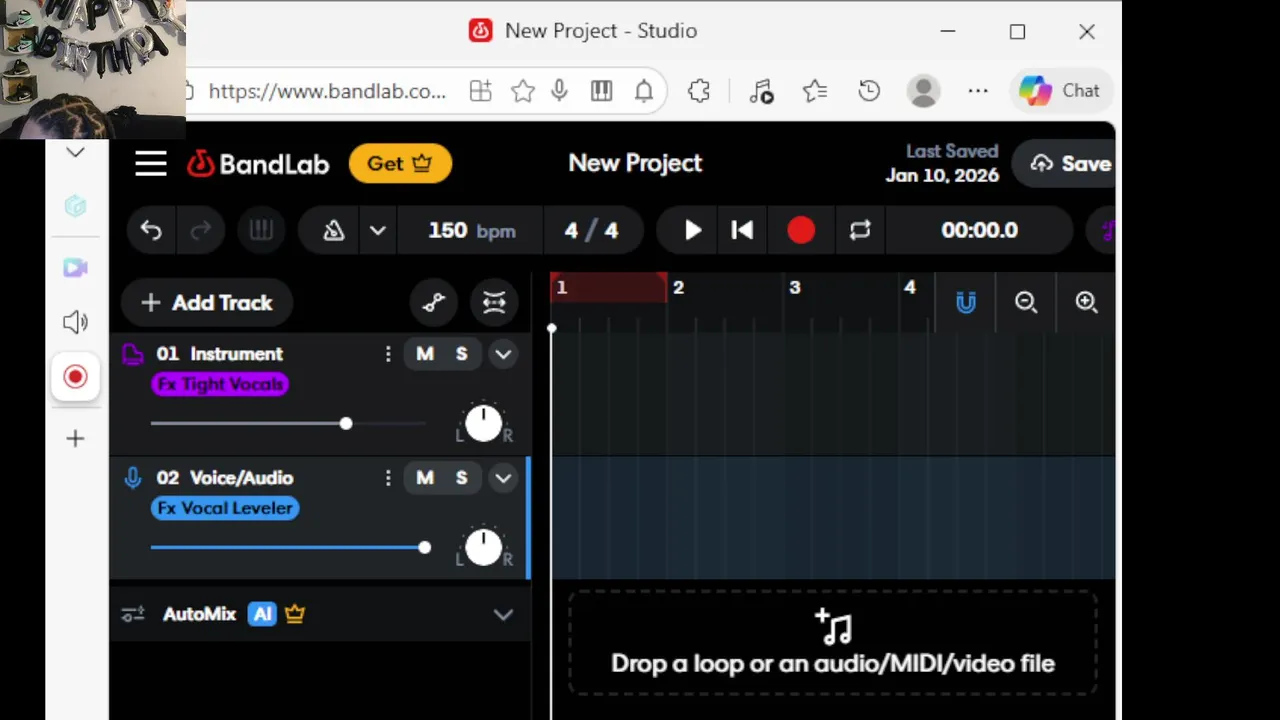Click bar 3 on the timeline ruler
The height and width of the screenshot is (720, 1280).
coord(795,288)
